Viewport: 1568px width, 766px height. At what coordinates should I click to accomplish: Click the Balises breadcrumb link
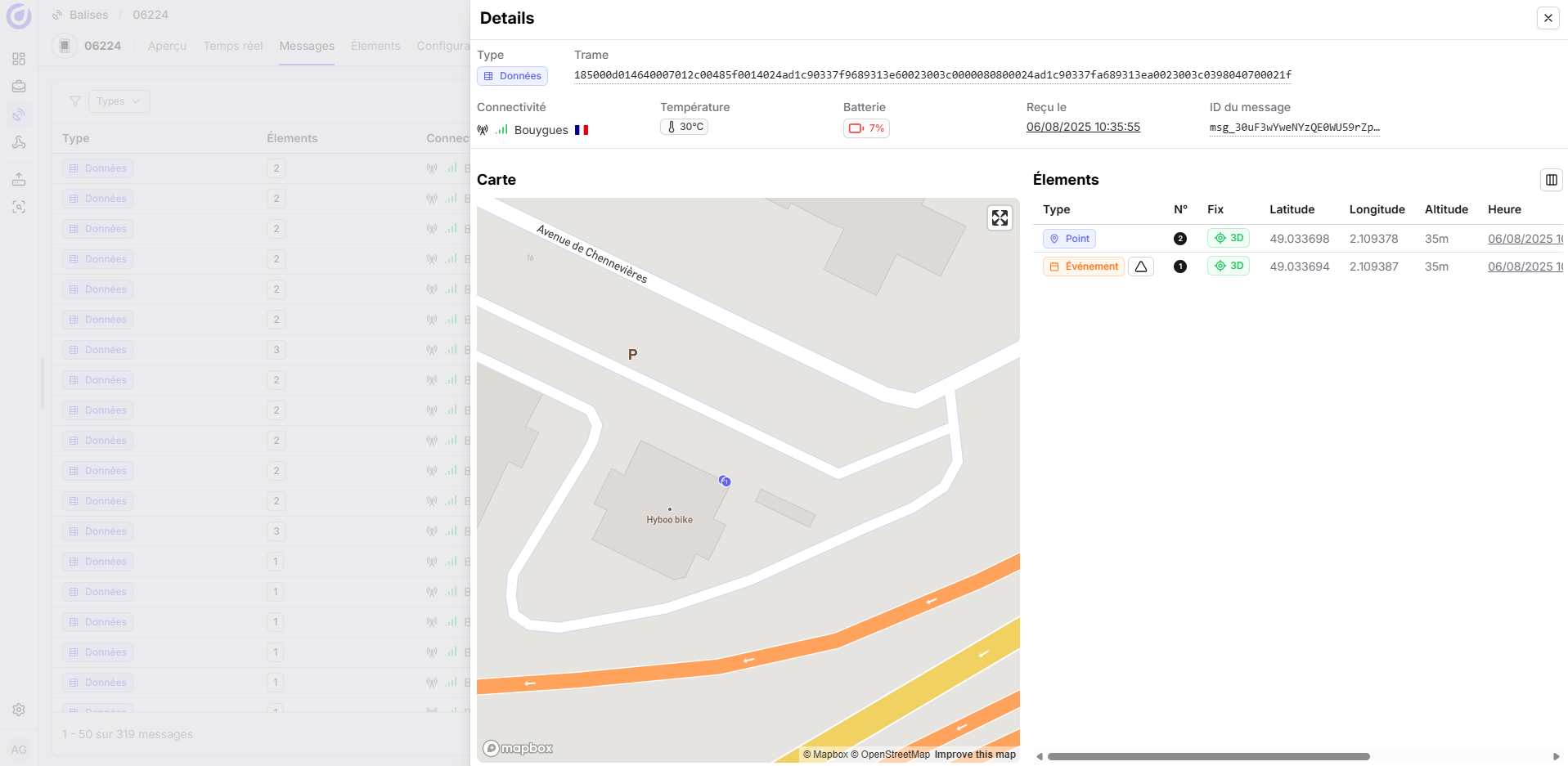88,15
